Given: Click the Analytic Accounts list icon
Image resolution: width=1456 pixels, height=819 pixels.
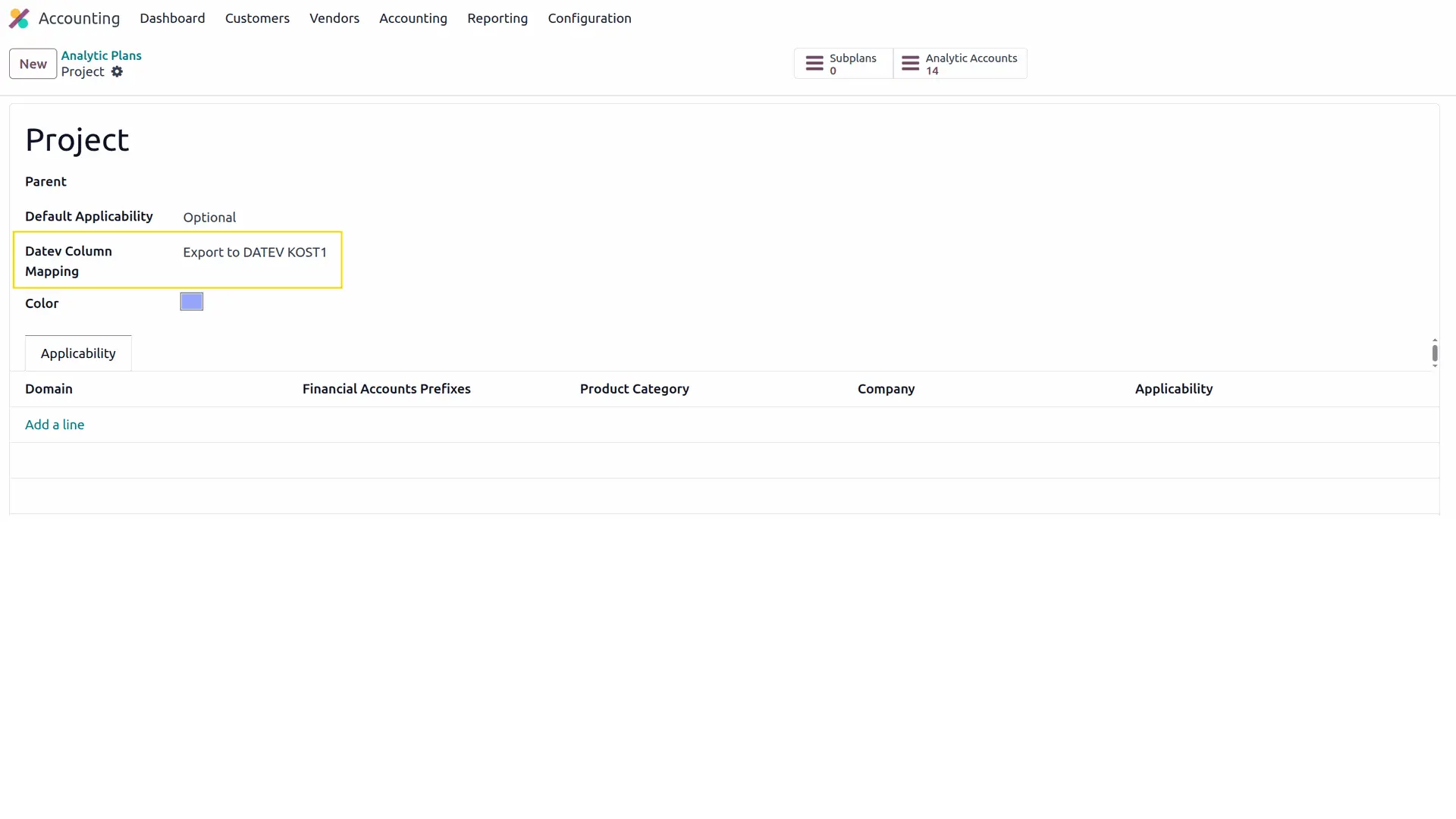Looking at the screenshot, I should coord(909,64).
